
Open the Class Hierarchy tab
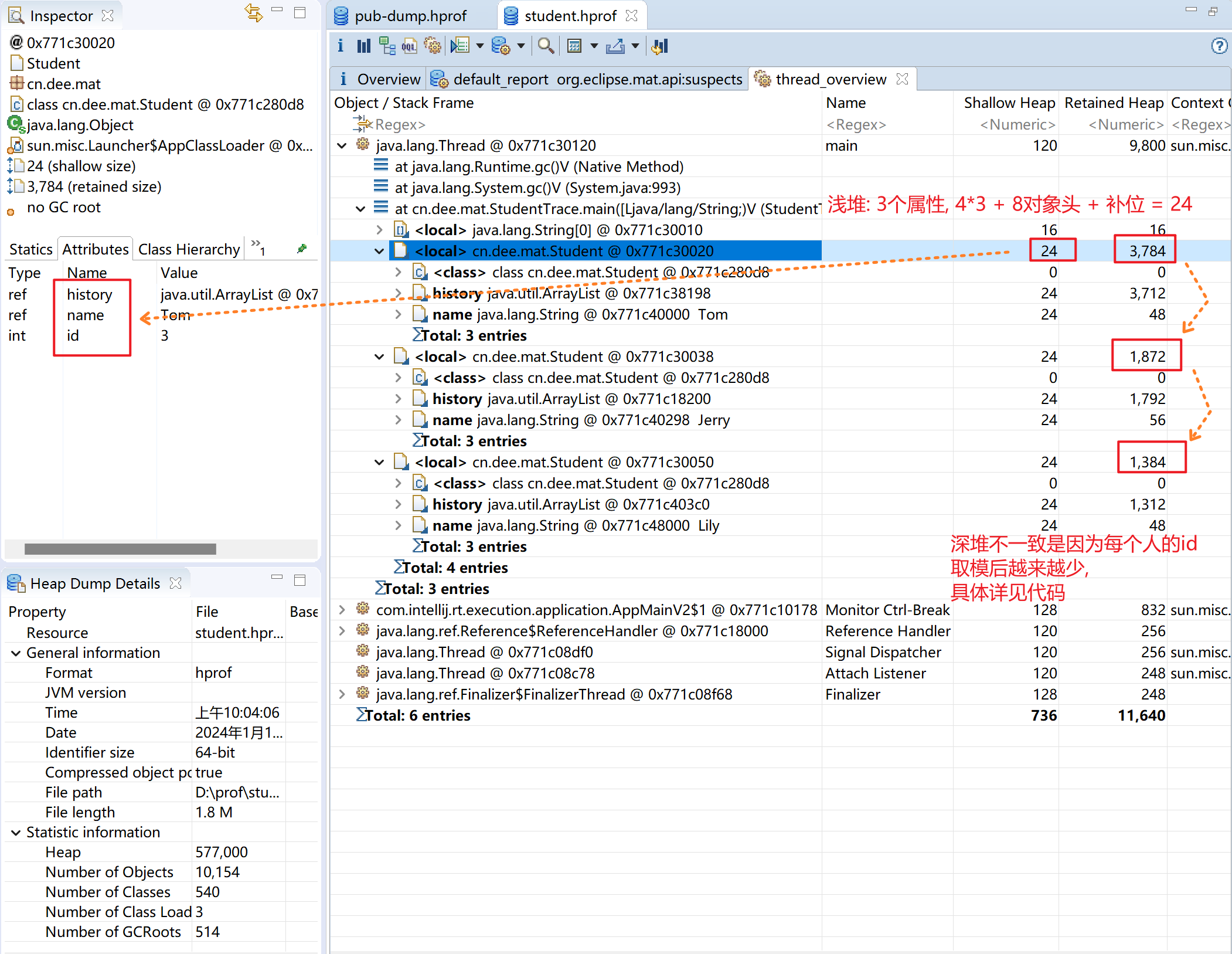pyautogui.click(x=189, y=249)
